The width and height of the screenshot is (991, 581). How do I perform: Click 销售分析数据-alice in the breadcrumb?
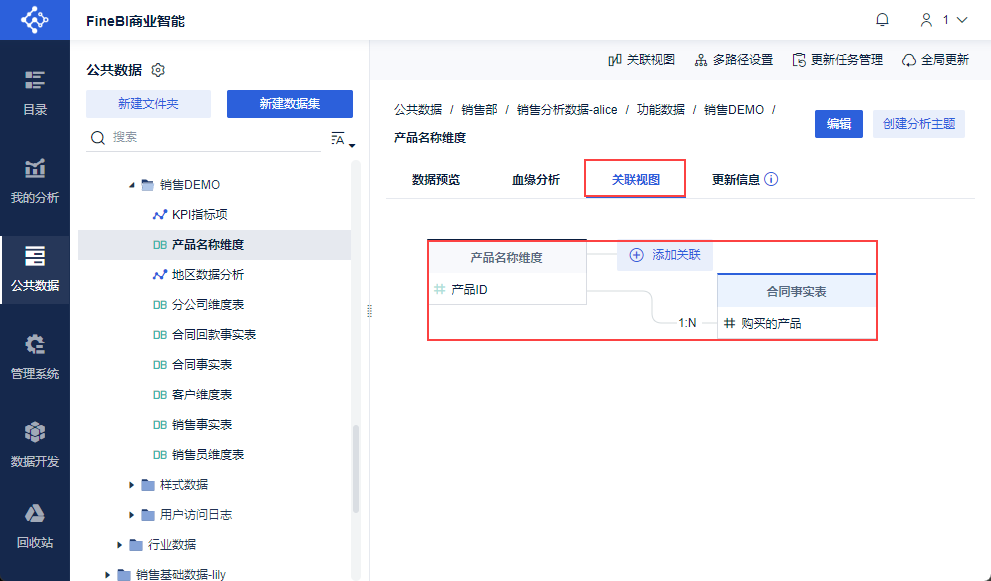[567, 110]
